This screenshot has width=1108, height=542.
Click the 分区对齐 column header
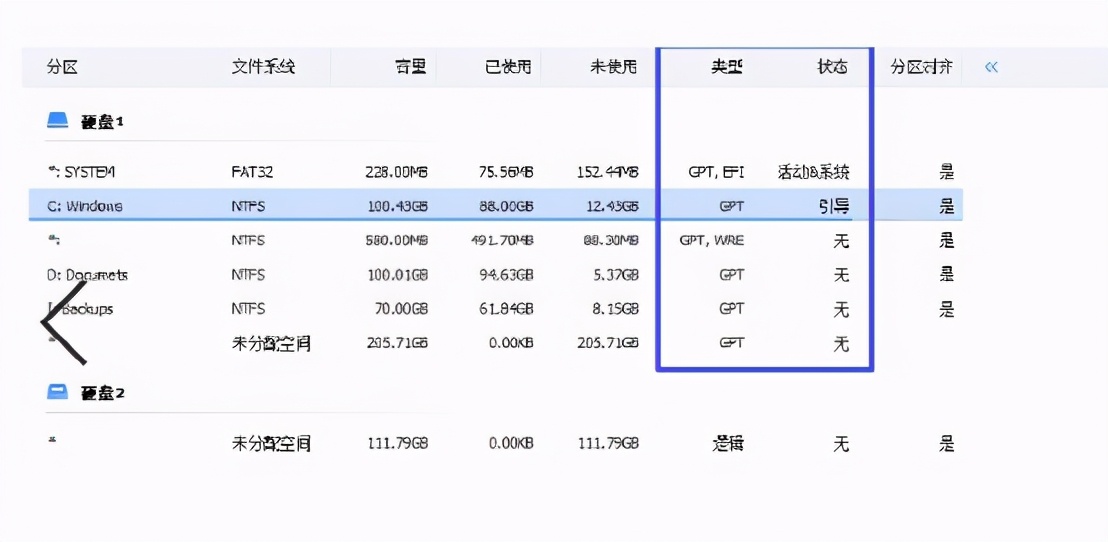pyautogui.click(x=921, y=67)
